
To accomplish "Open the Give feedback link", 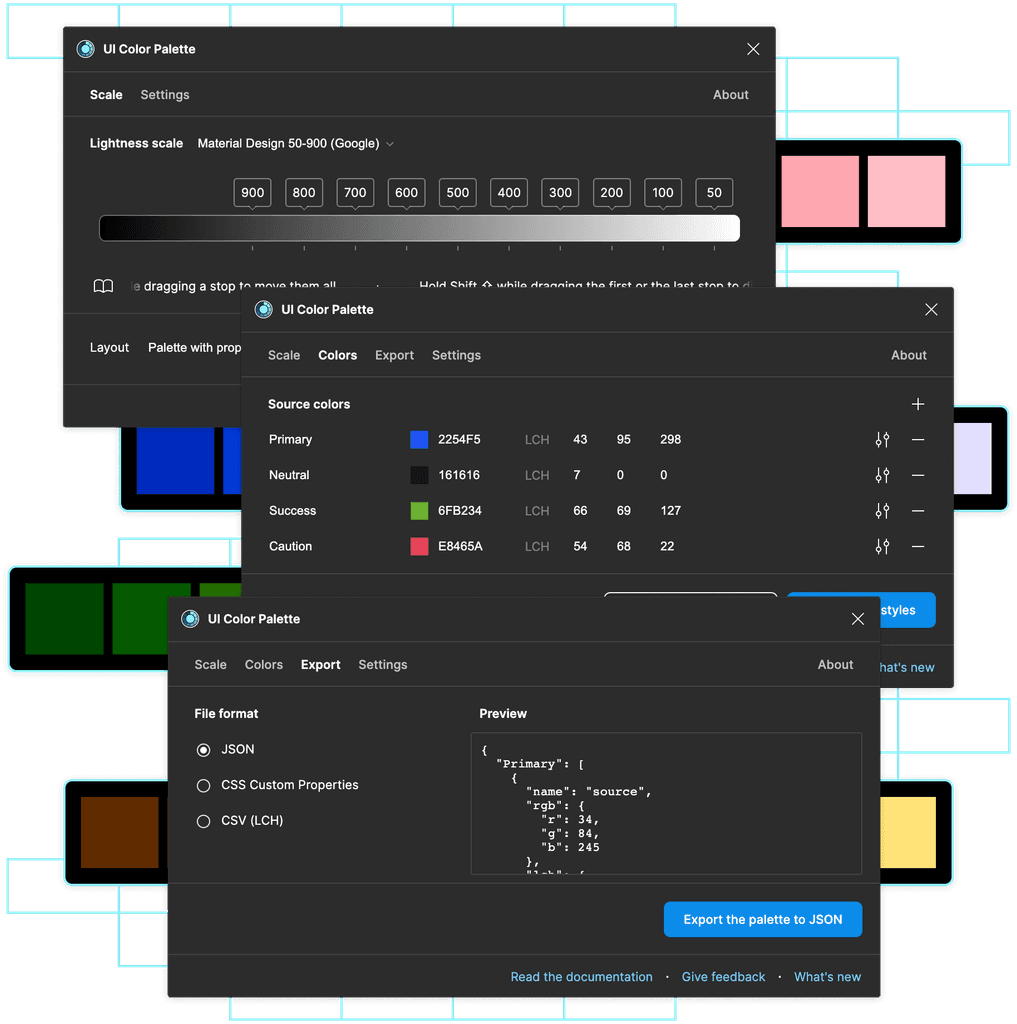I will coord(723,977).
